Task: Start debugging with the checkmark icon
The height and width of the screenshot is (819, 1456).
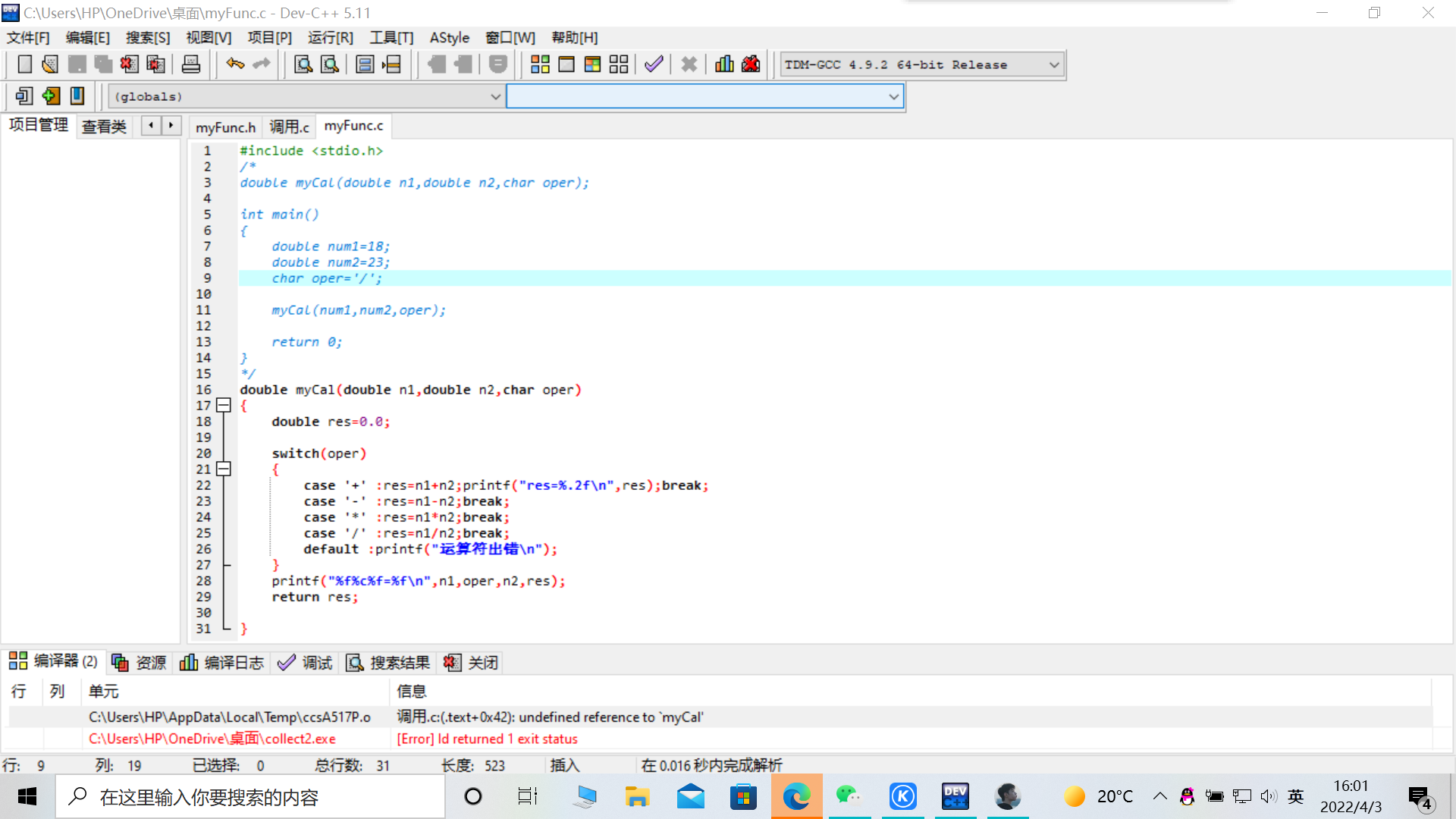Action: tap(654, 64)
